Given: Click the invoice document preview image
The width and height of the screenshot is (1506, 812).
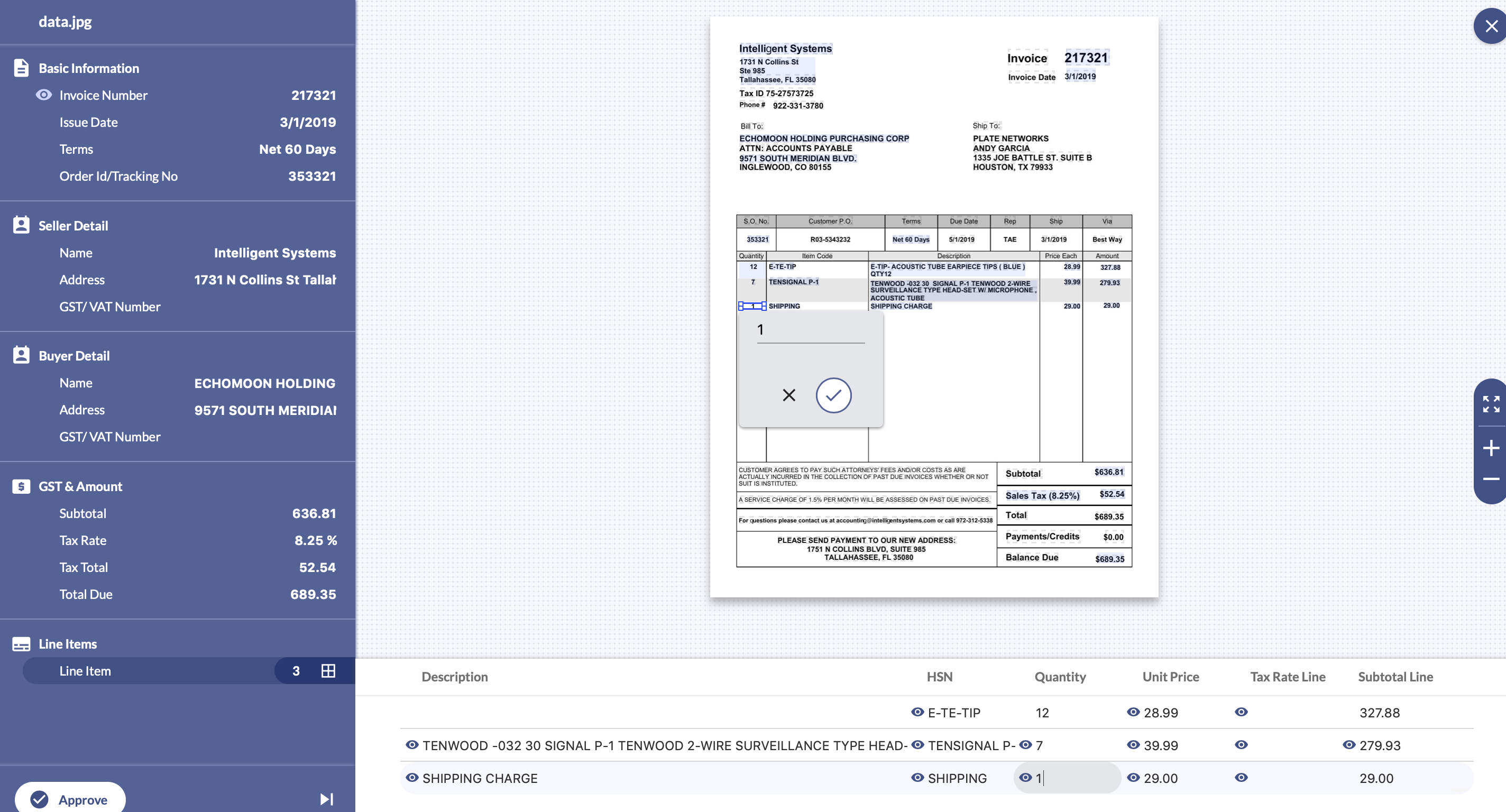Looking at the screenshot, I should pyautogui.click(x=934, y=306).
